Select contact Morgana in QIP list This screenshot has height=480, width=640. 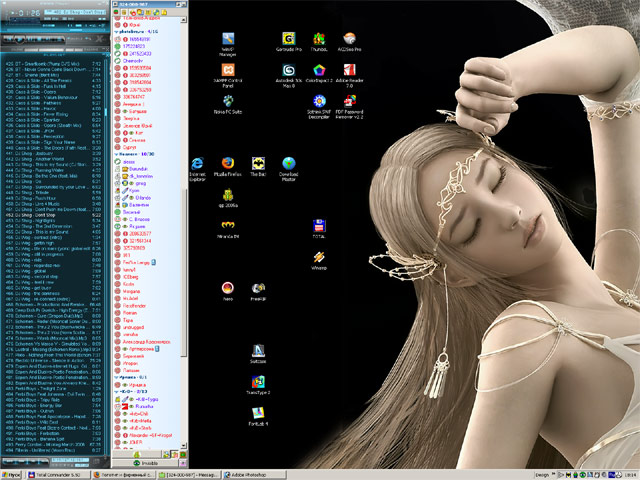pyautogui.click(x=131, y=291)
